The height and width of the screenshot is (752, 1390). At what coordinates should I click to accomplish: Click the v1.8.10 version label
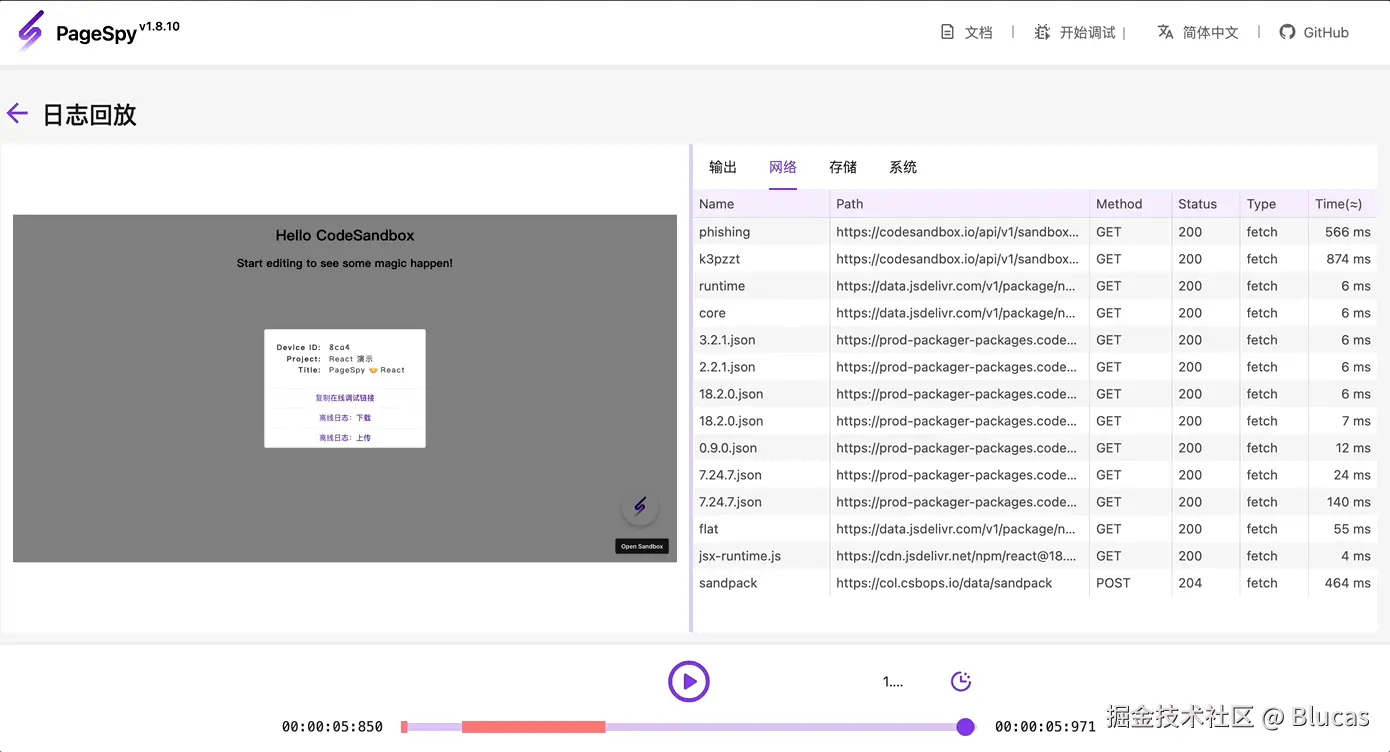point(160,27)
